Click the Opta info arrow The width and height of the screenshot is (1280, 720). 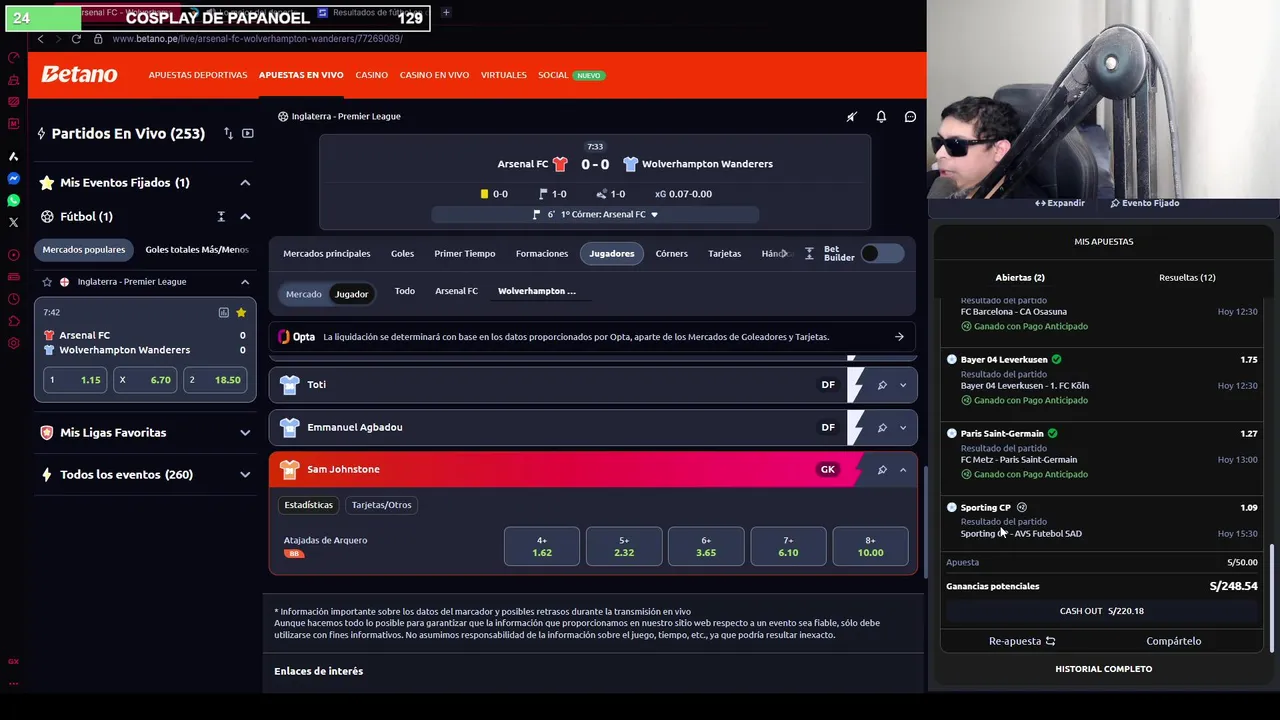point(899,337)
